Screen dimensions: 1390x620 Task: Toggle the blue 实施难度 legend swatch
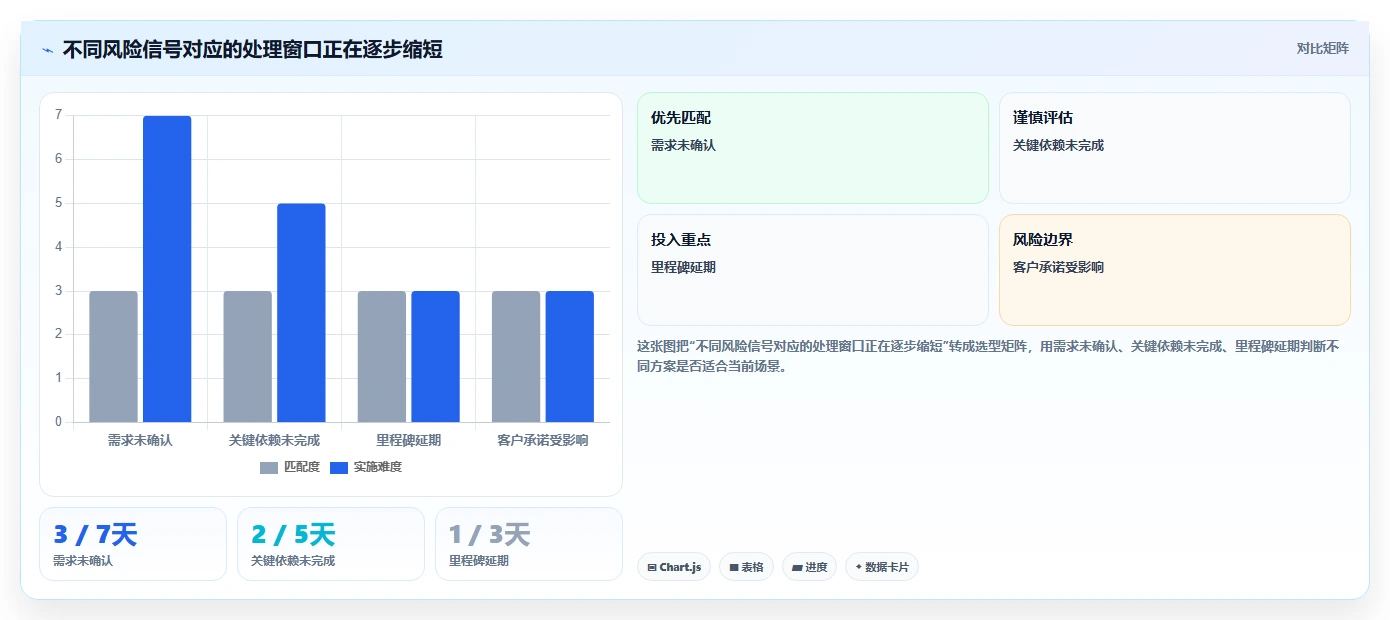click(x=339, y=467)
